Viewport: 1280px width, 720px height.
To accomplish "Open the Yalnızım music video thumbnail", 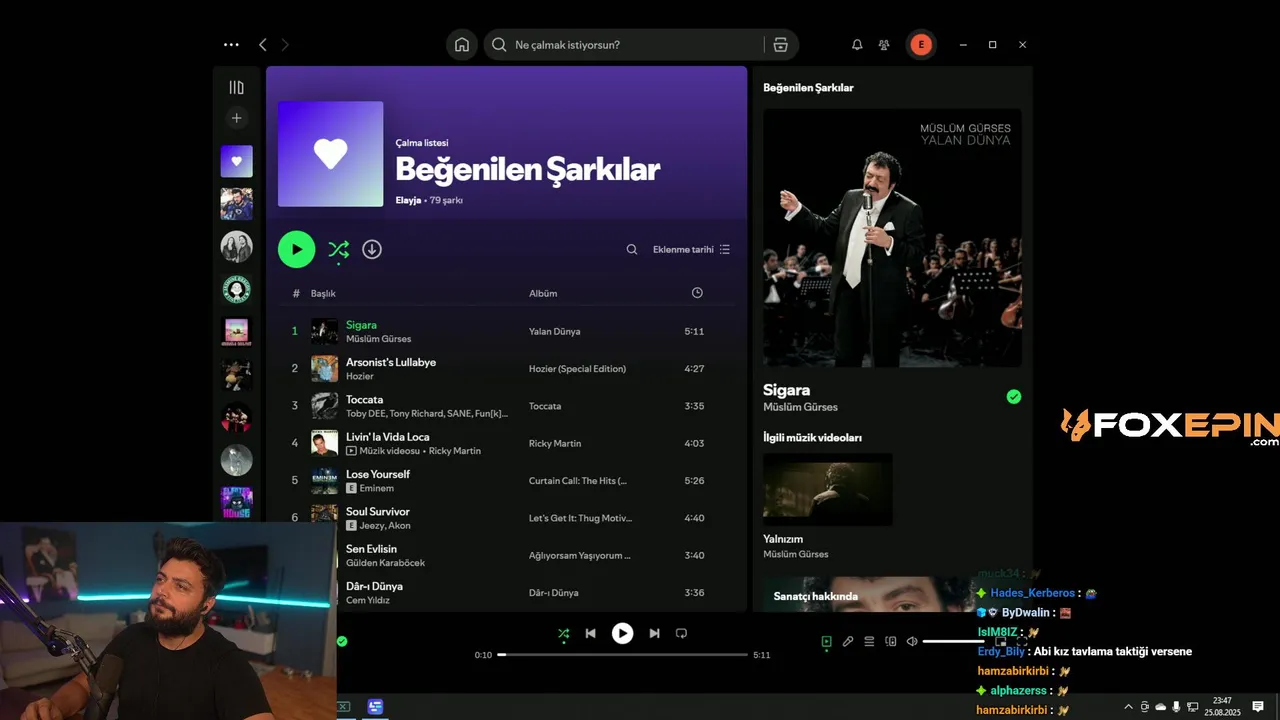I will pyautogui.click(x=827, y=489).
